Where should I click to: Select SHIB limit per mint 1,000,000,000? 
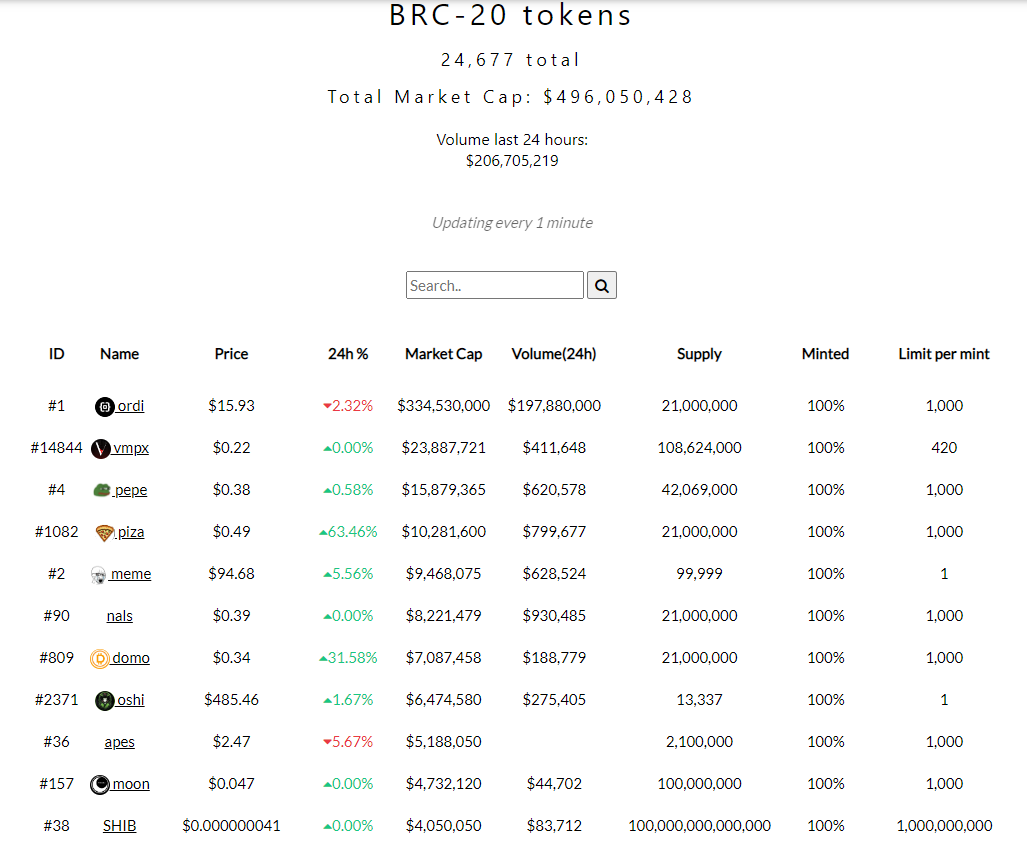coord(944,826)
